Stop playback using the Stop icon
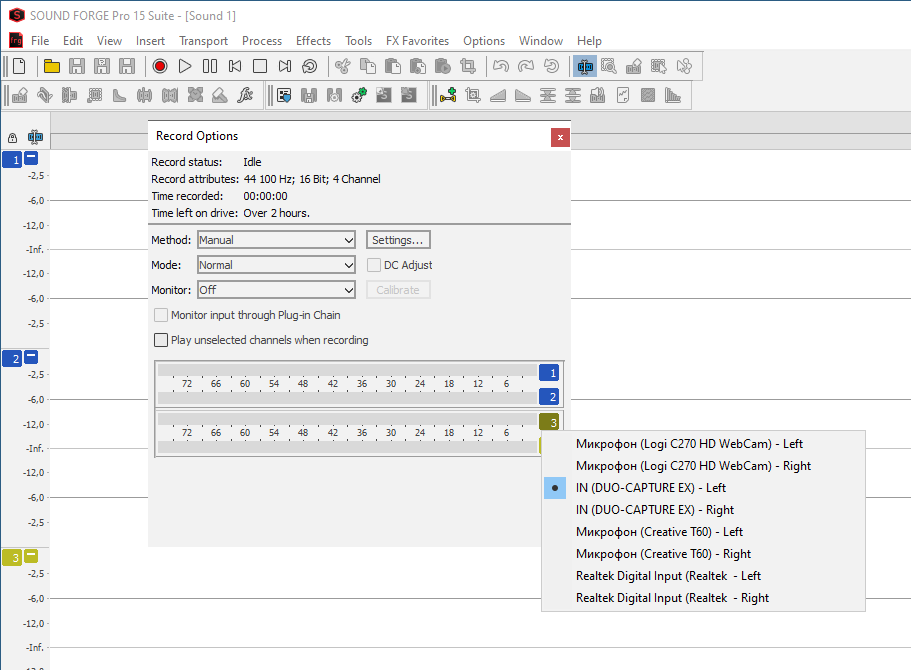Viewport: 911px width, 670px height. pos(260,66)
